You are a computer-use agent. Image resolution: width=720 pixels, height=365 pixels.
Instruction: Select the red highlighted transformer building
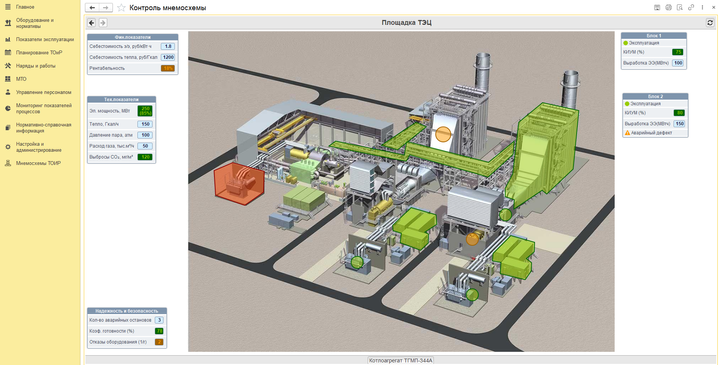[239, 183]
